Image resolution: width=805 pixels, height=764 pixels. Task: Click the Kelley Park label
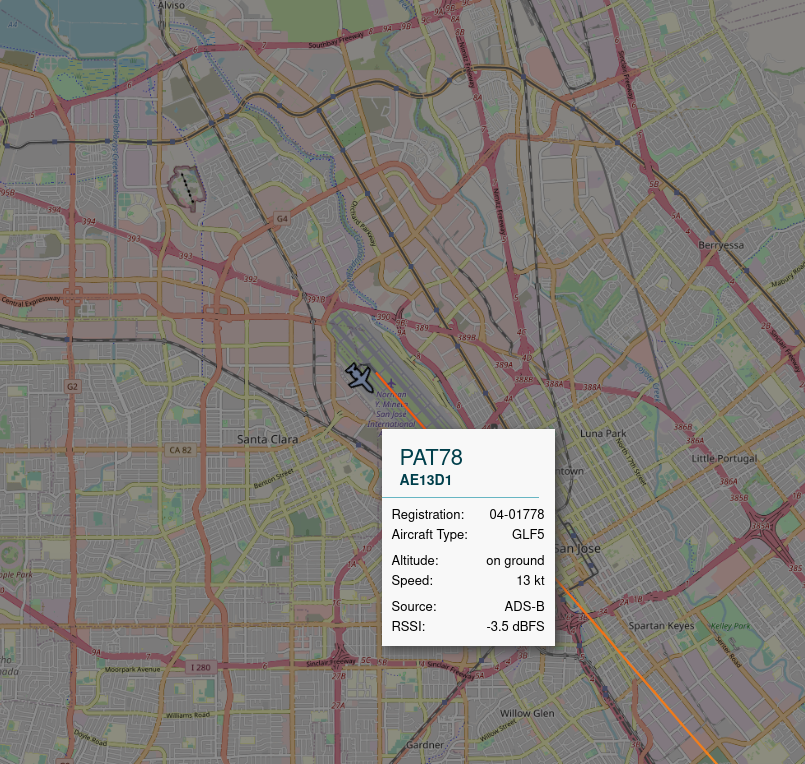[730, 626]
